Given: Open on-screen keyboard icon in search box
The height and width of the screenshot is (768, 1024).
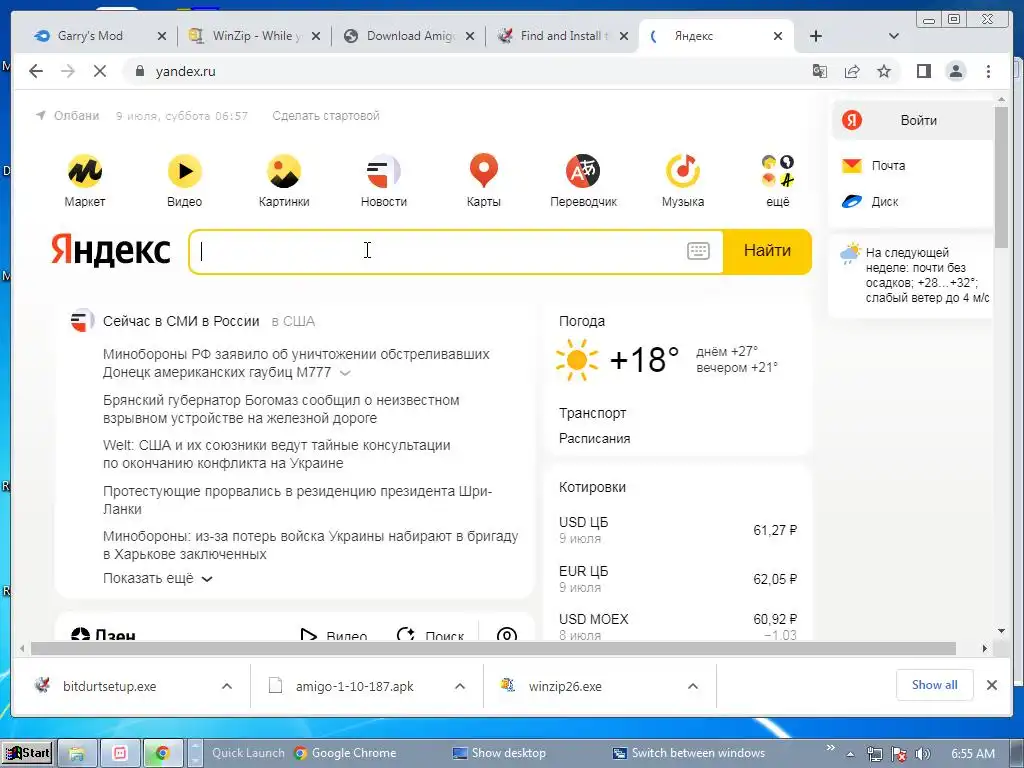Looking at the screenshot, I should [698, 251].
